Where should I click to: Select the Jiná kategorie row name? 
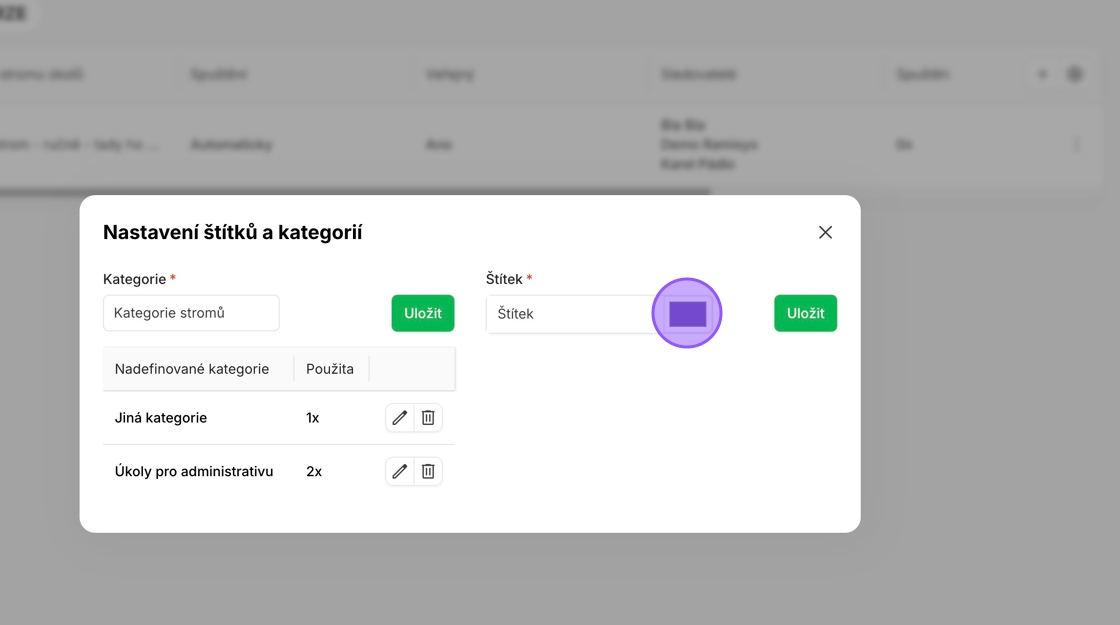click(161, 418)
